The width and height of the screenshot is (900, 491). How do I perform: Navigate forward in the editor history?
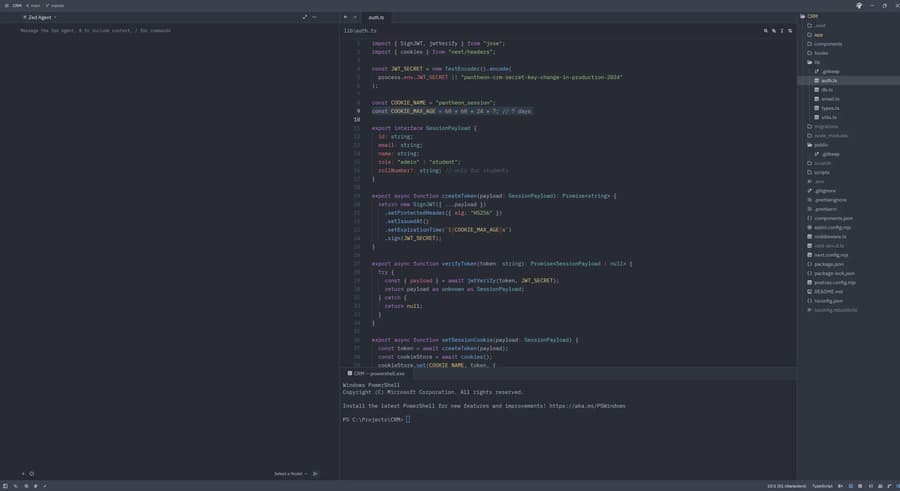point(355,17)
